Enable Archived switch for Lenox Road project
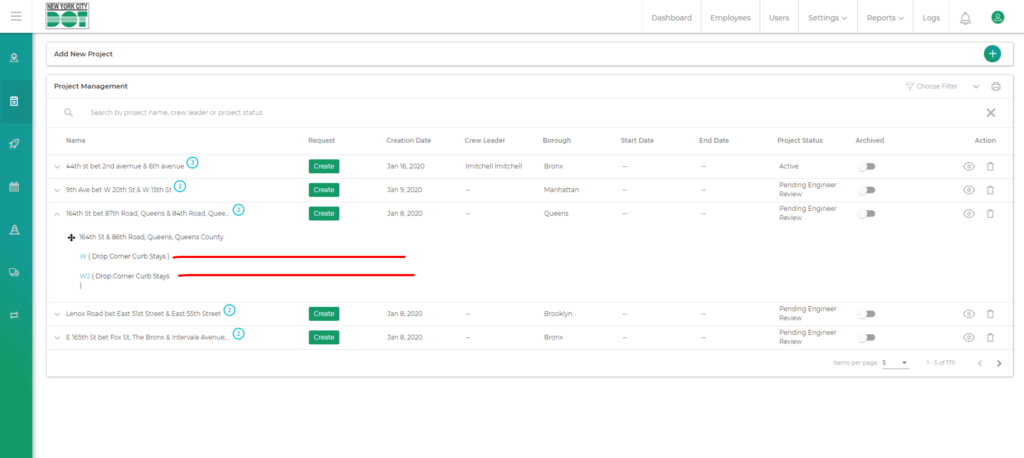 click(866, 314)
